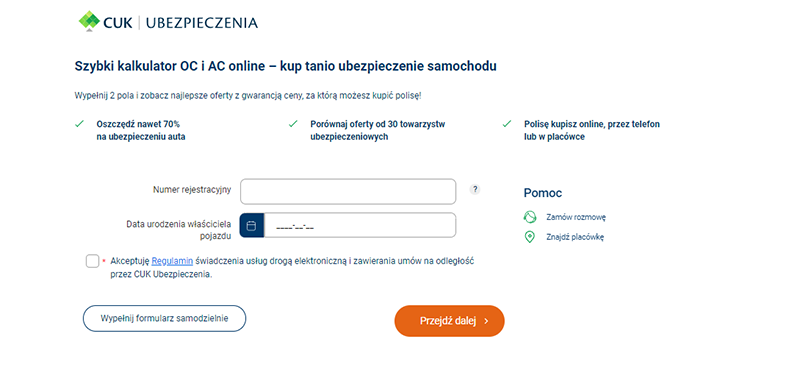
Task: Open the Zamów rozmowę link
Action: [576, 217]
